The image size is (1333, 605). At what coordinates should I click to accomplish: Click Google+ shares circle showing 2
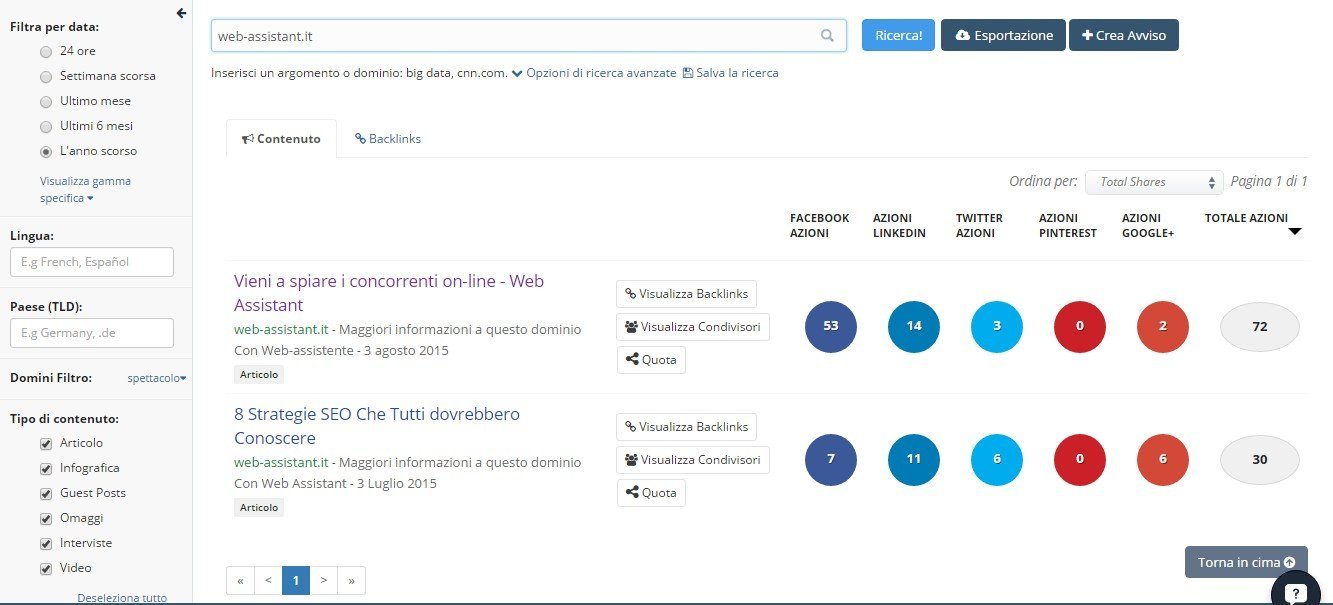[x=1162, y=327]
